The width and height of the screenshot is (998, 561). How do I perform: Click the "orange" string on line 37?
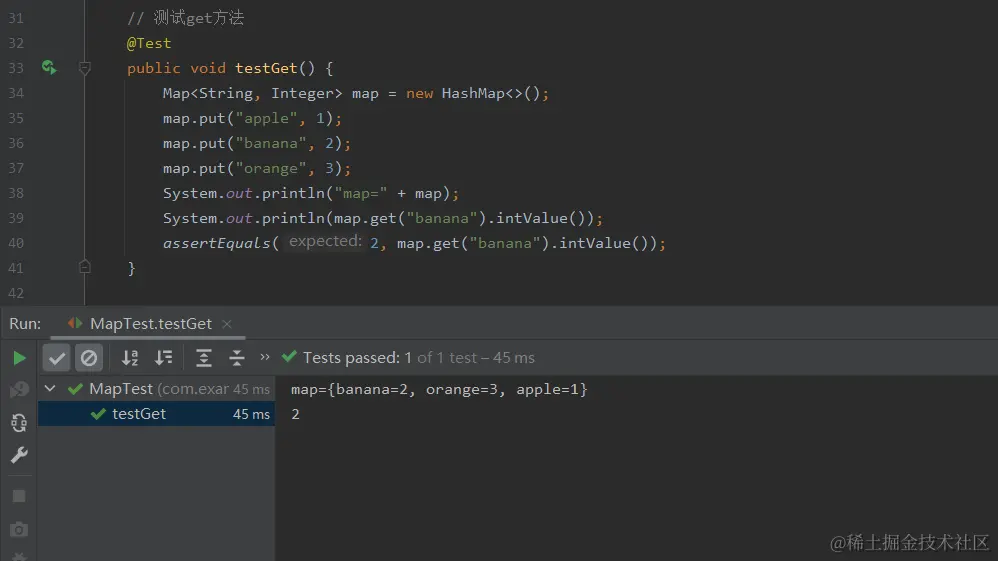point(271,169)
